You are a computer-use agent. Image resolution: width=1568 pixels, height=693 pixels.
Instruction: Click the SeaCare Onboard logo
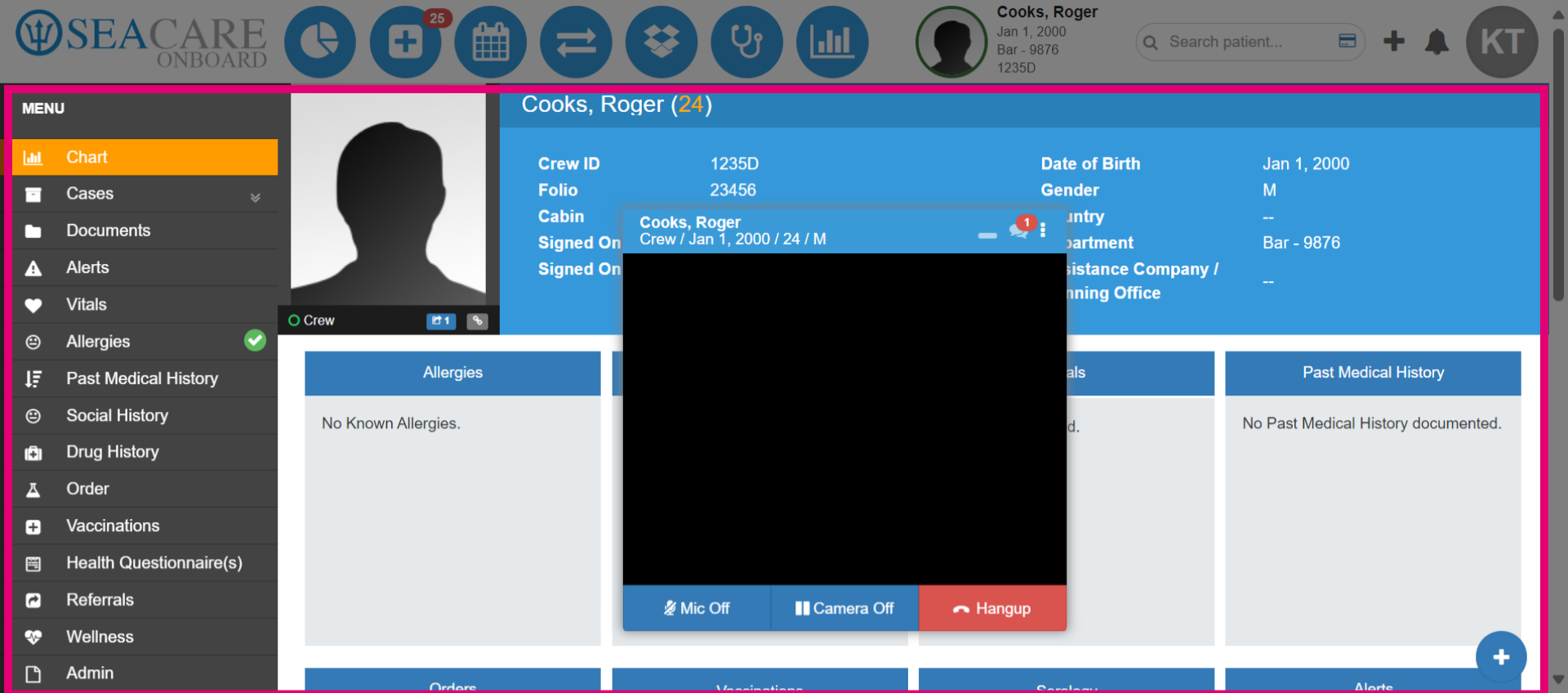pyautogui.click(x=141, y=41)
